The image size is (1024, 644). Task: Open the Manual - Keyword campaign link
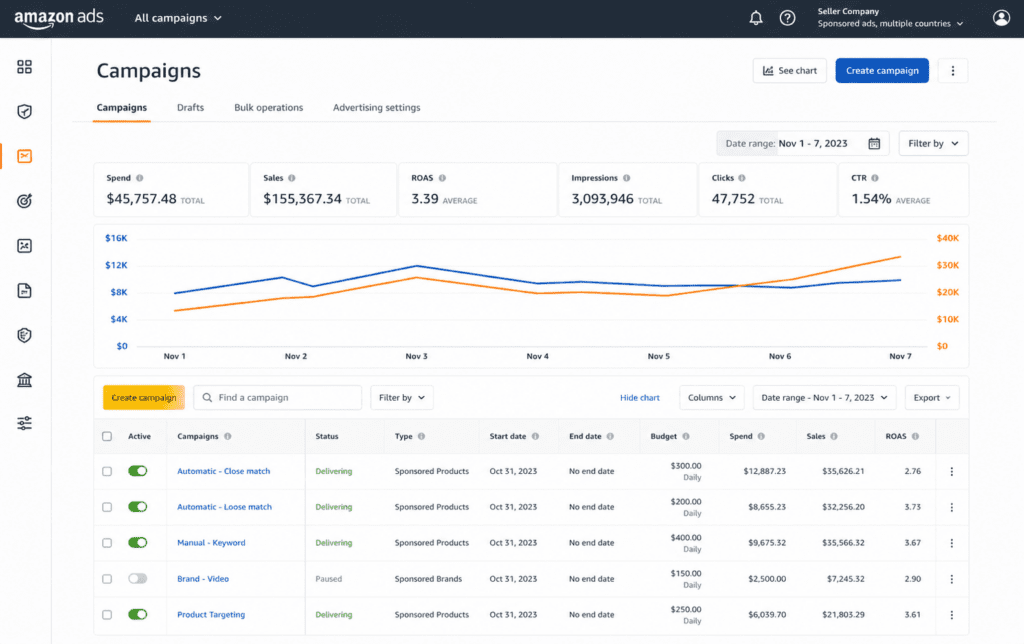(211, 543)
